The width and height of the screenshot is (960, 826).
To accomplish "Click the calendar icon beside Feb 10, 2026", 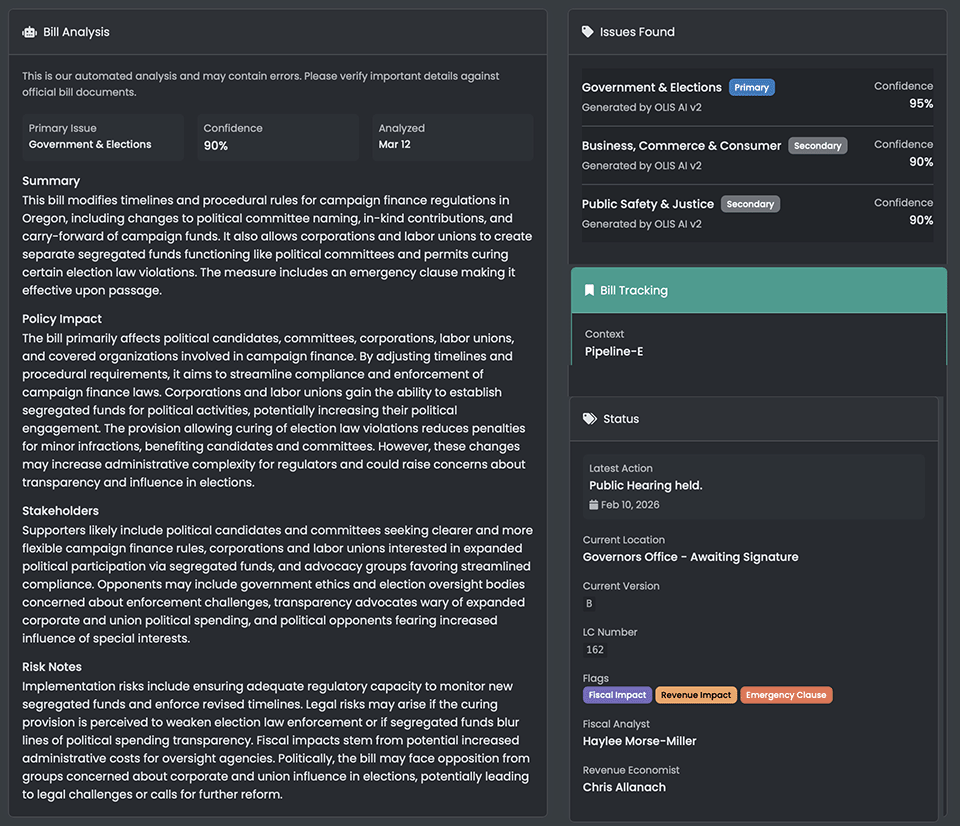I will pyautogui.click(x=595, y=505).
